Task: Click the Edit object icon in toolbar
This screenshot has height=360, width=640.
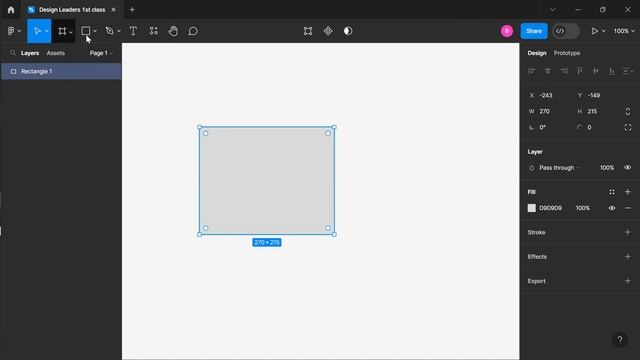Action: click(x=308, y=31)
